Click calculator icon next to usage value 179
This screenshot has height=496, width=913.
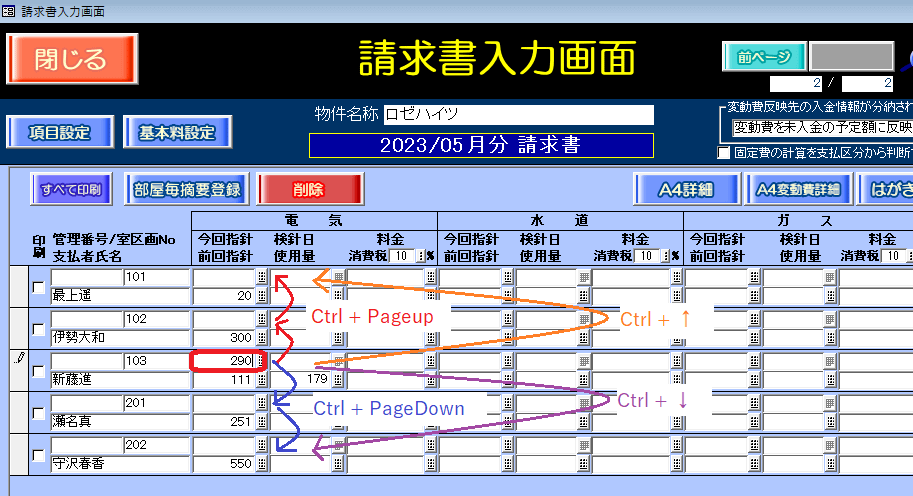coord(338,380)
